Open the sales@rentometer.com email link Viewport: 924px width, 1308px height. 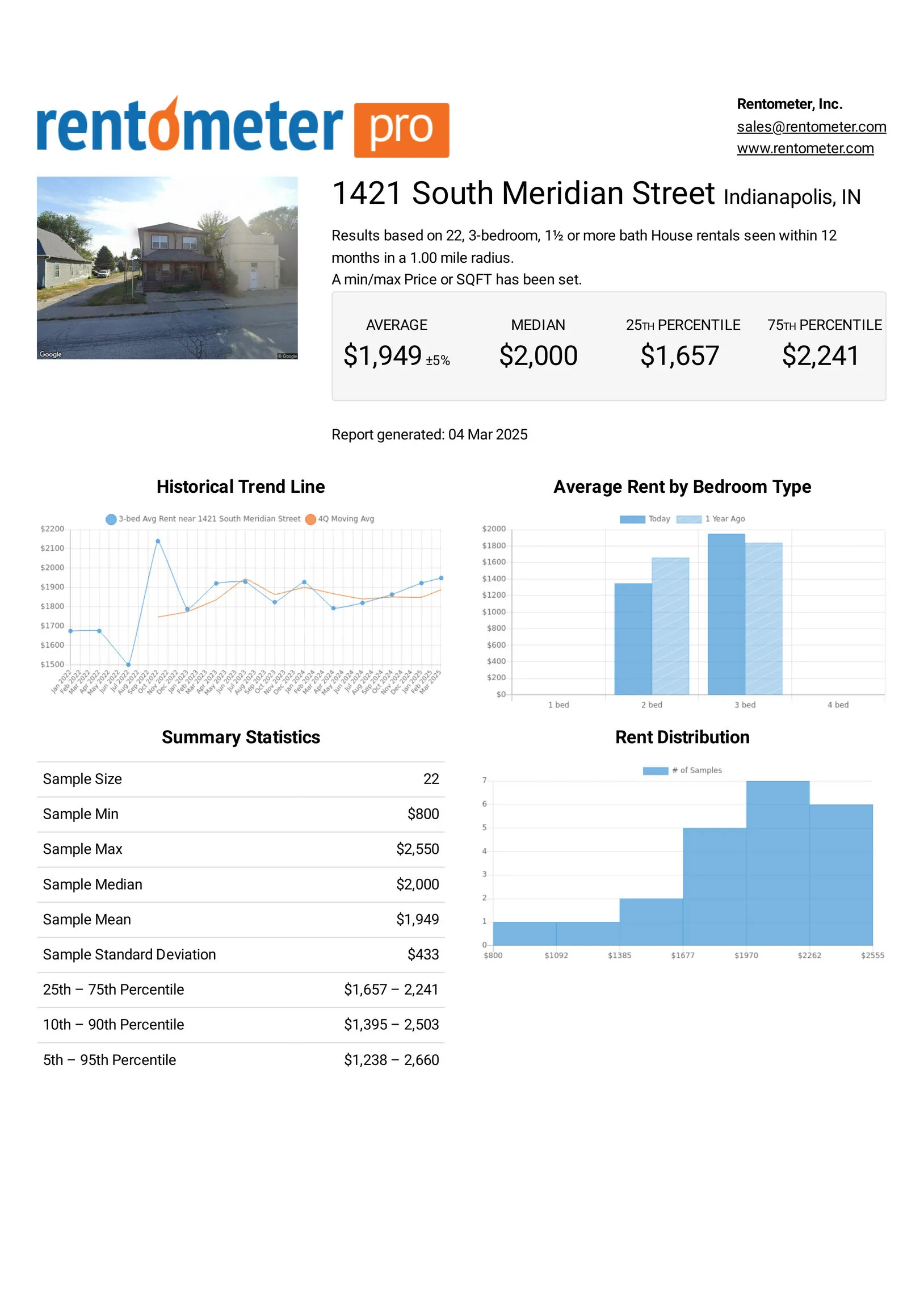[810, 127]
